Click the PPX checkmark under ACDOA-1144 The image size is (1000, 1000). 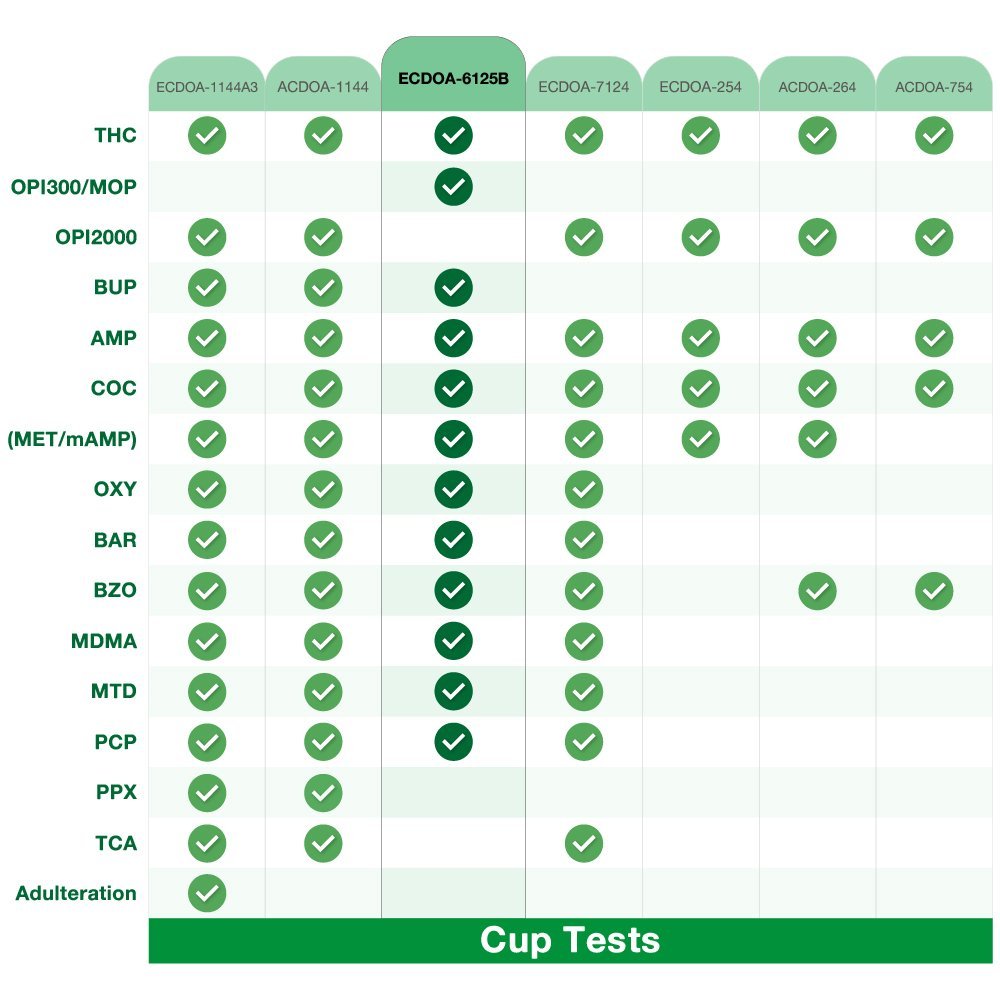tap(323, 793)
